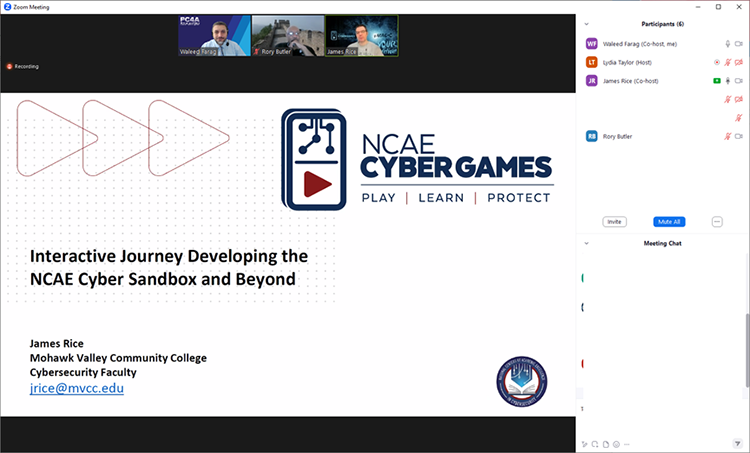Click Lydia Taylor's recording status icon
This screenshot has width=750, height=453.
(x=717, y=62)
